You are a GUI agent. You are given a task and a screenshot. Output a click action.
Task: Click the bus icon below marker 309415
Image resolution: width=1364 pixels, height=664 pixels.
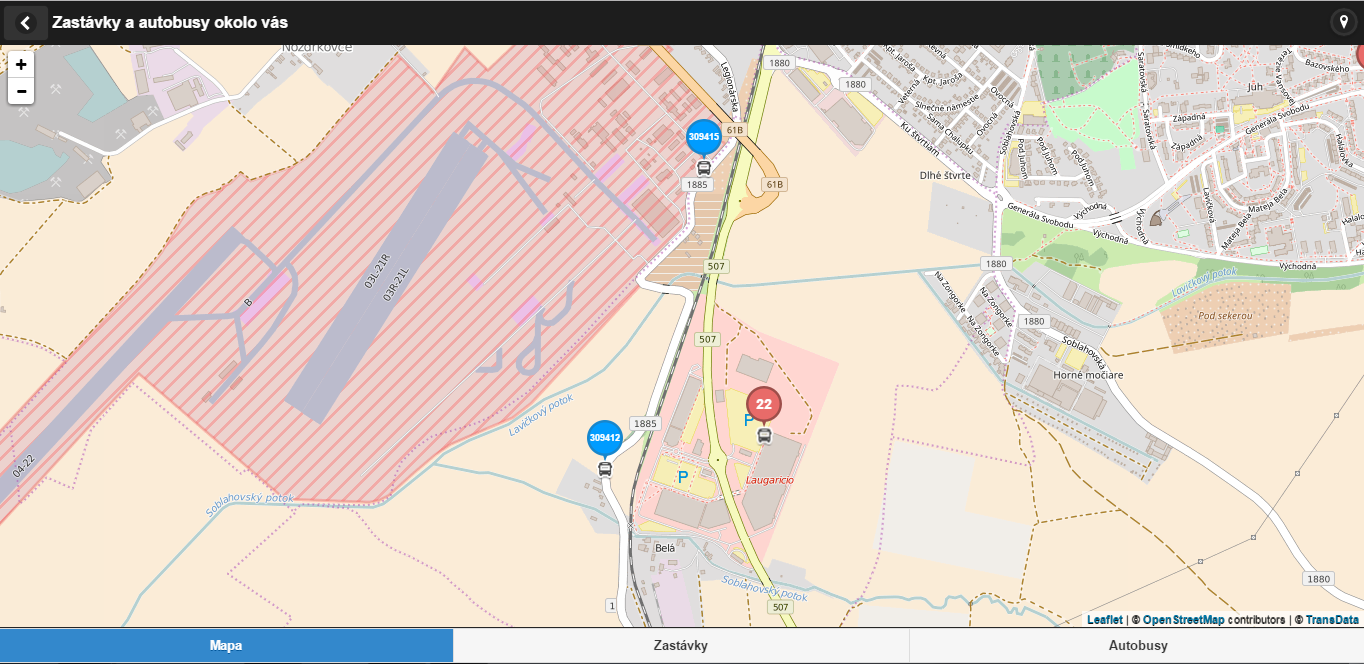pos(704,168)
